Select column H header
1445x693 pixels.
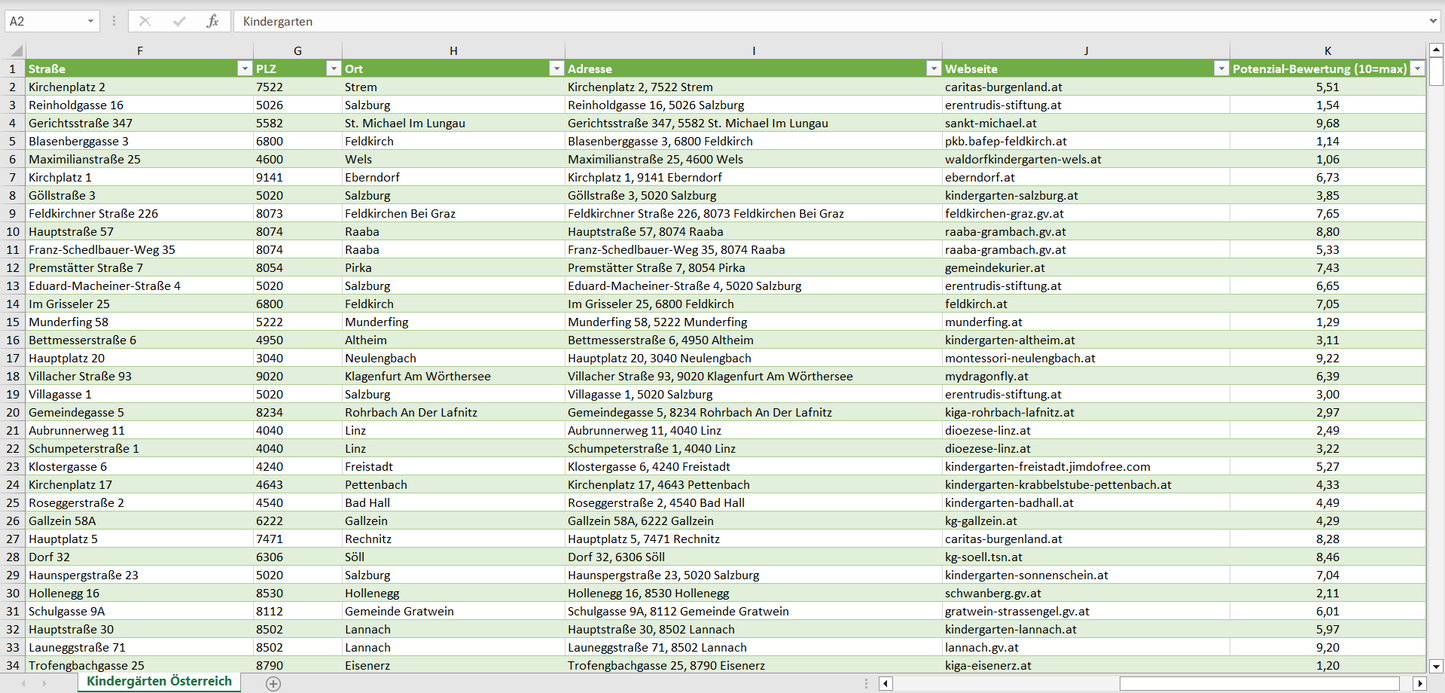[453, 51]
